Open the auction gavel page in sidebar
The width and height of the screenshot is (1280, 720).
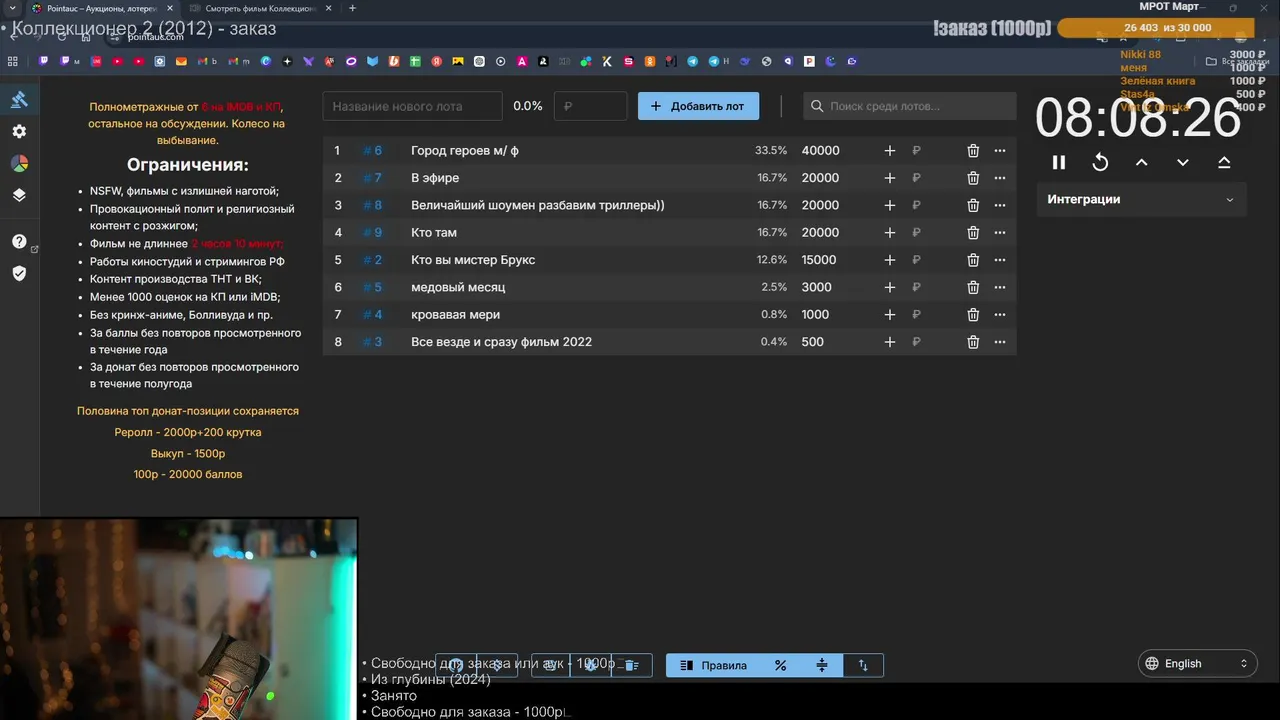(19, 99)
